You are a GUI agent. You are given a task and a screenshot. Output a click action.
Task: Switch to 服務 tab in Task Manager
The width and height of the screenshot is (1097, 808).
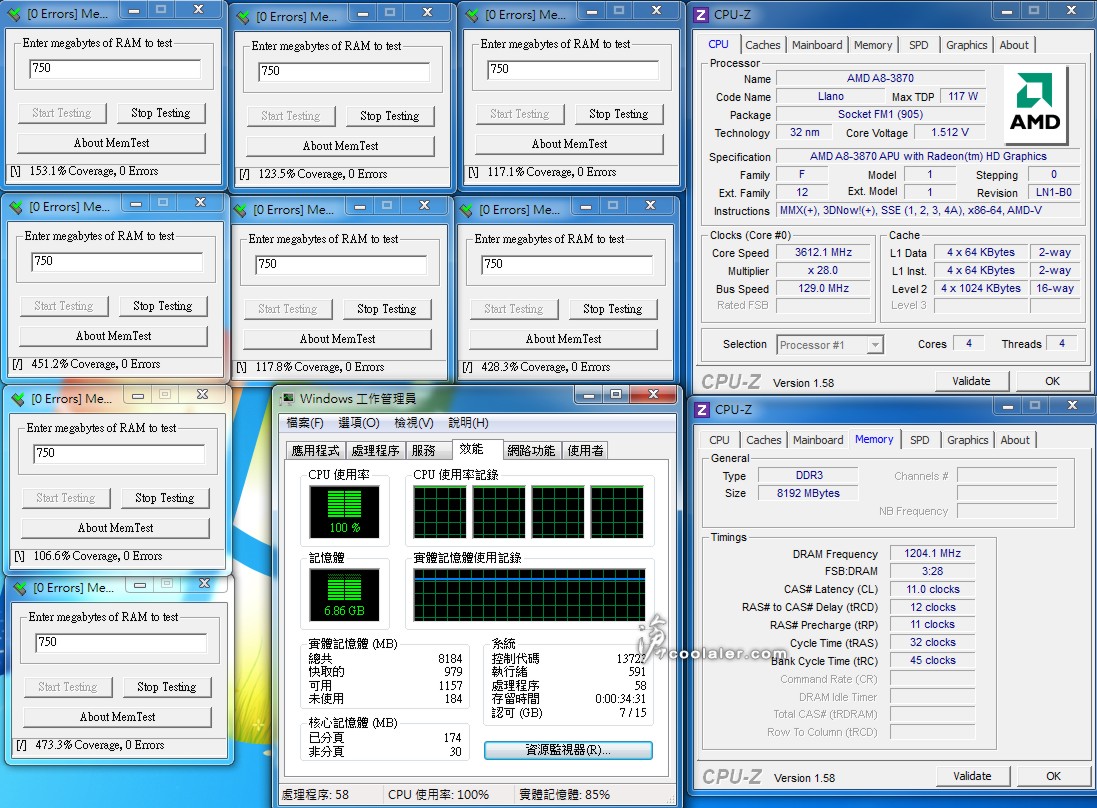point(424,451)
